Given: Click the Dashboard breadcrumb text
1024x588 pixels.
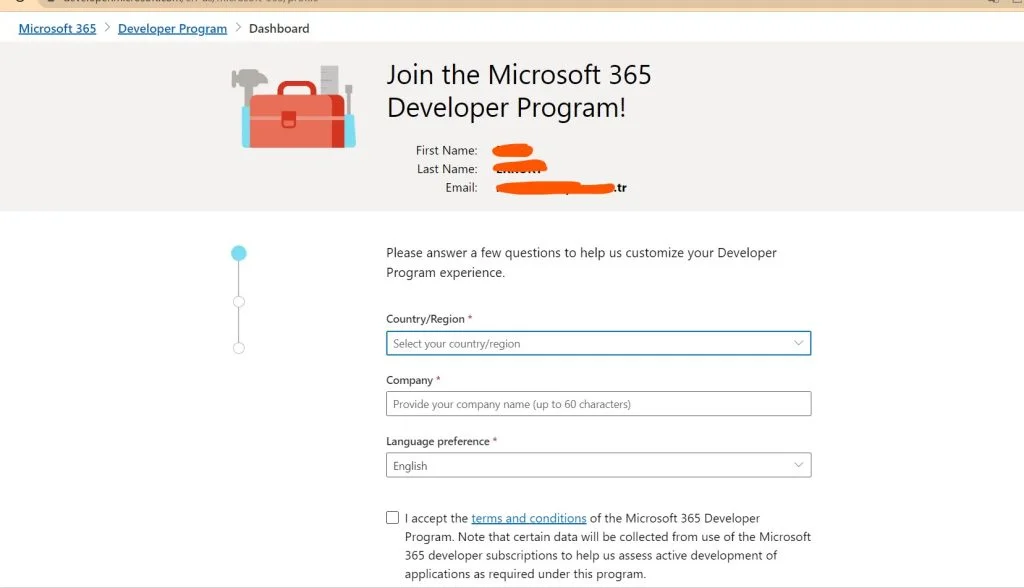Looking at the screenshot, I should coord(279,29).
